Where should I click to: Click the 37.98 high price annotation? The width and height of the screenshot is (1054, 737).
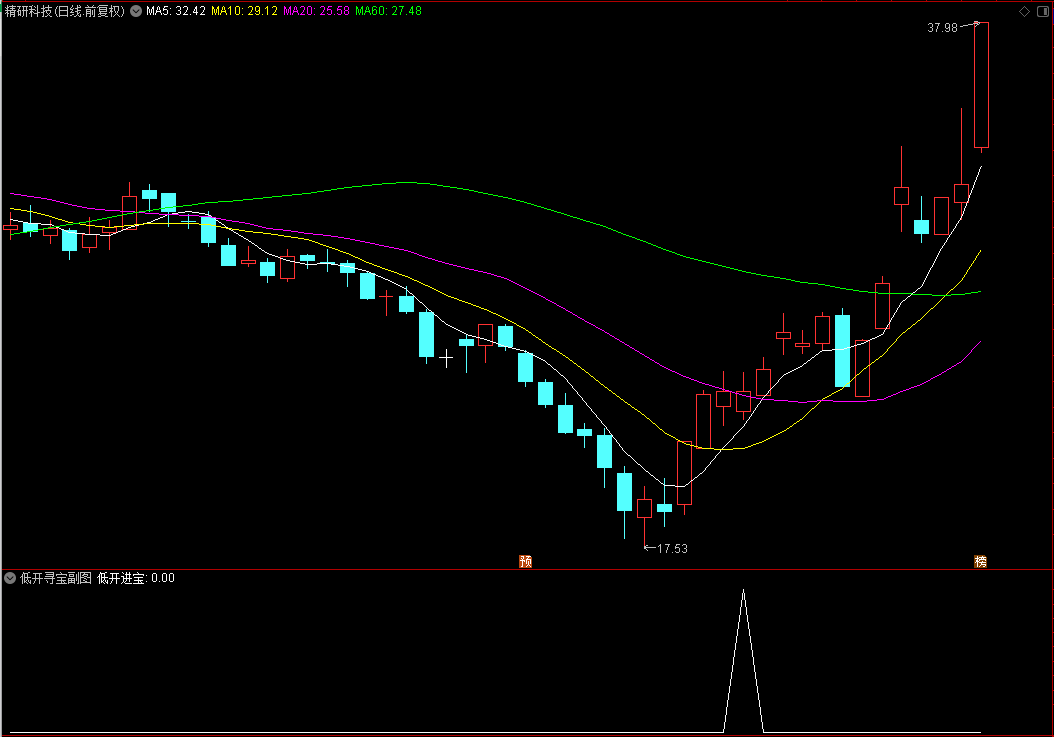pos(942,28)
